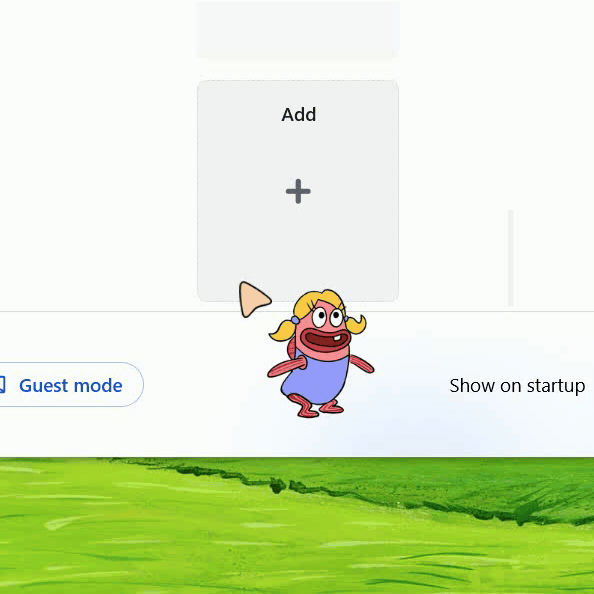The width and height of the screenshot is (594, 594).
Task: Click the tan arrow pointer shape
Action: [x=253, y=299]
